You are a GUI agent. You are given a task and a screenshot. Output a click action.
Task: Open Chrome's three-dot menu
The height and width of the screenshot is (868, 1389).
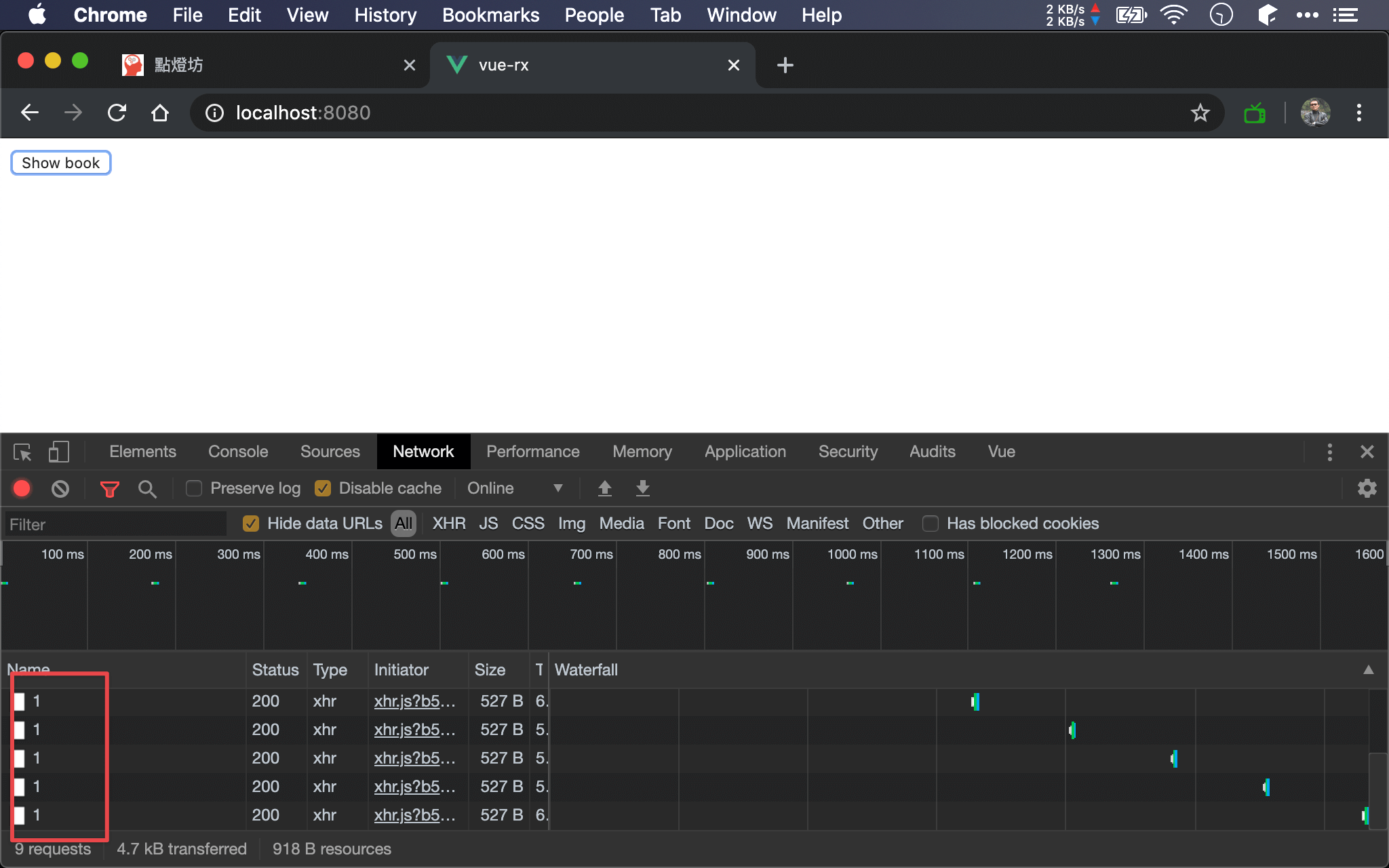pos(1359,113)
